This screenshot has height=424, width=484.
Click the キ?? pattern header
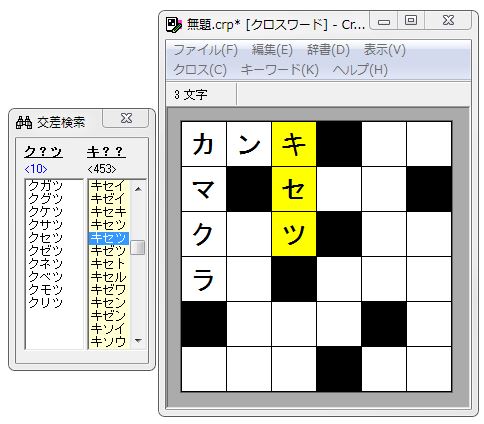coord(106,152)
